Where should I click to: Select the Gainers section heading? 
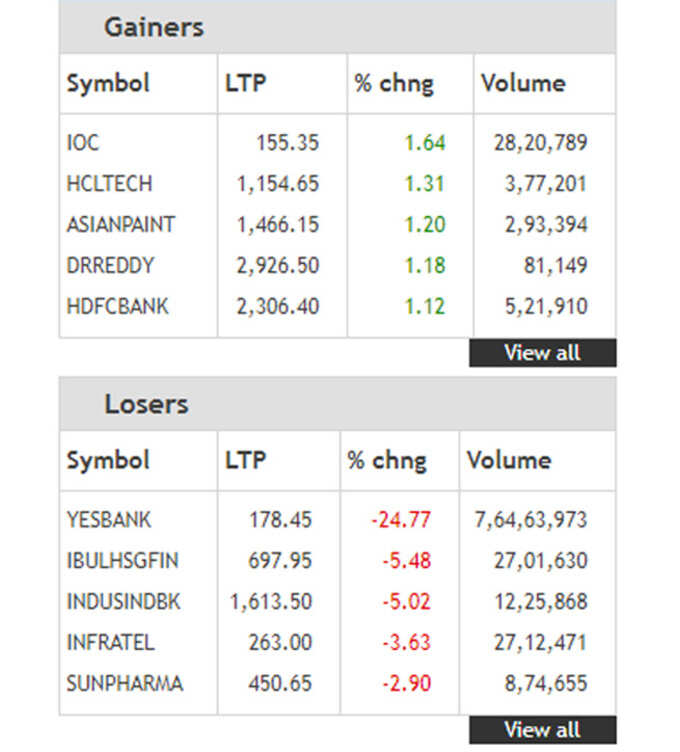(x=154, y=27)
